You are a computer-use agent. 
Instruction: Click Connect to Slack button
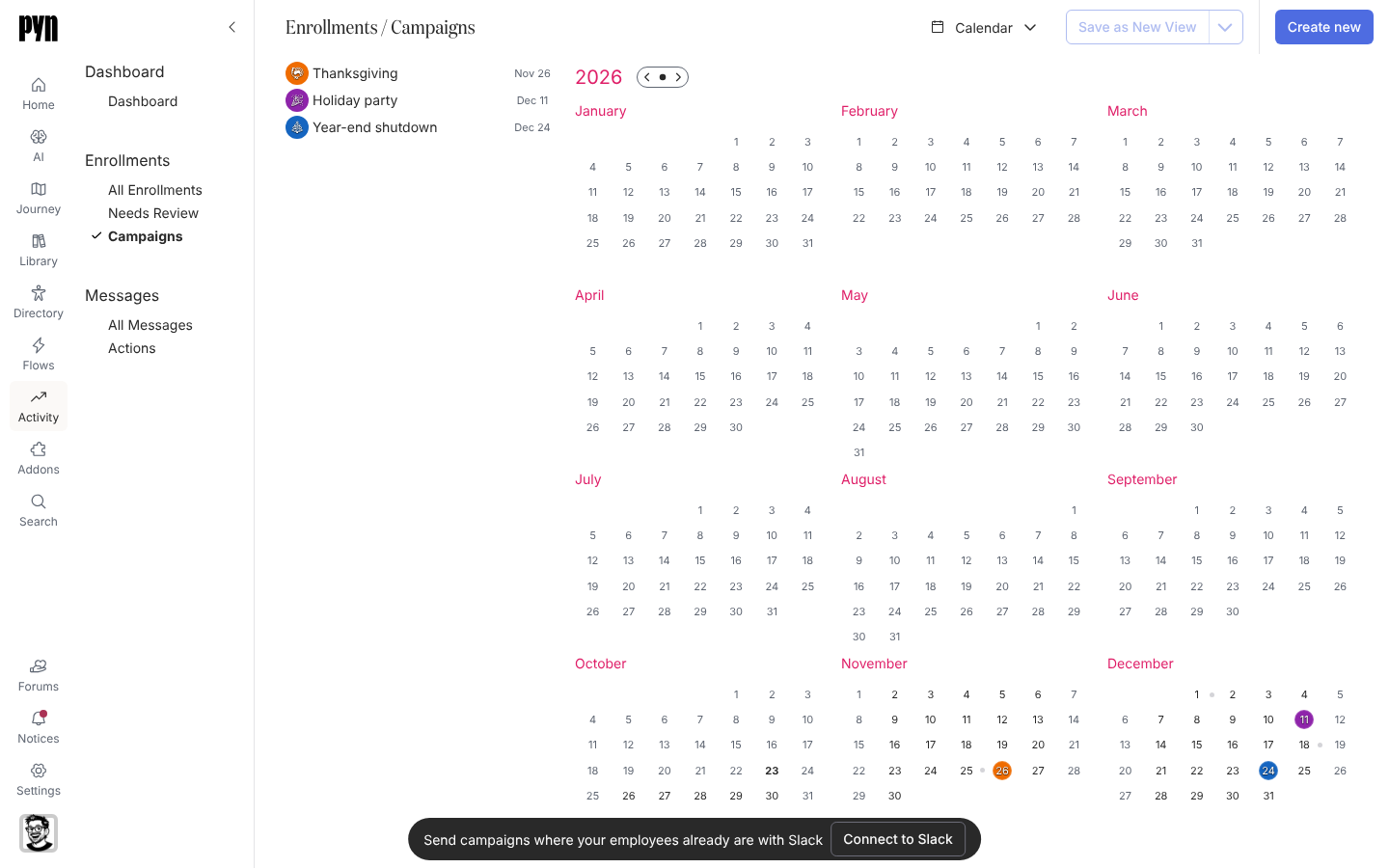tap(898, 839)
